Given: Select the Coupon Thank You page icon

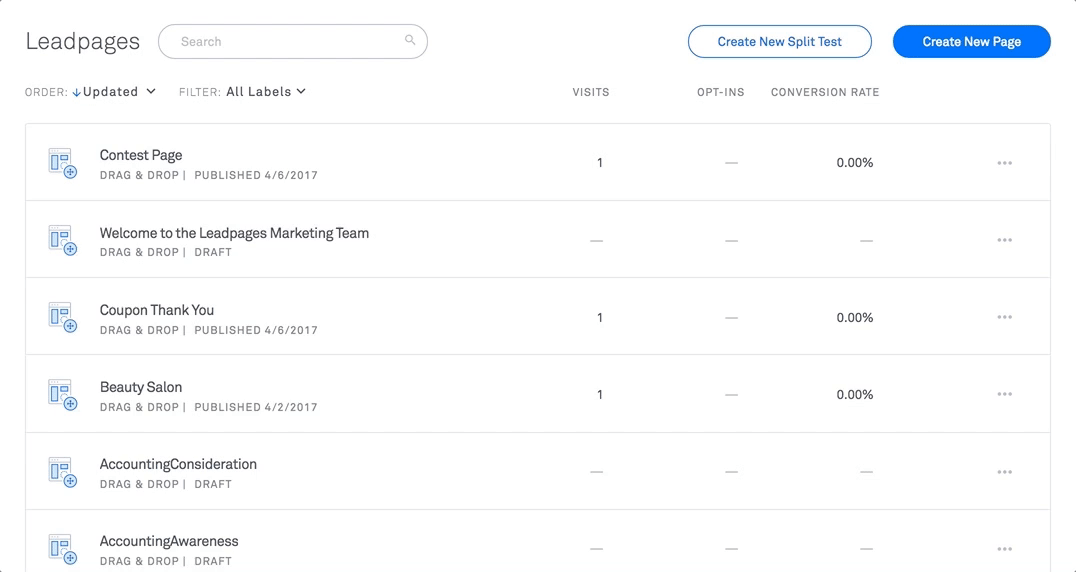Looking at the screenshot, I should [62, 318].
